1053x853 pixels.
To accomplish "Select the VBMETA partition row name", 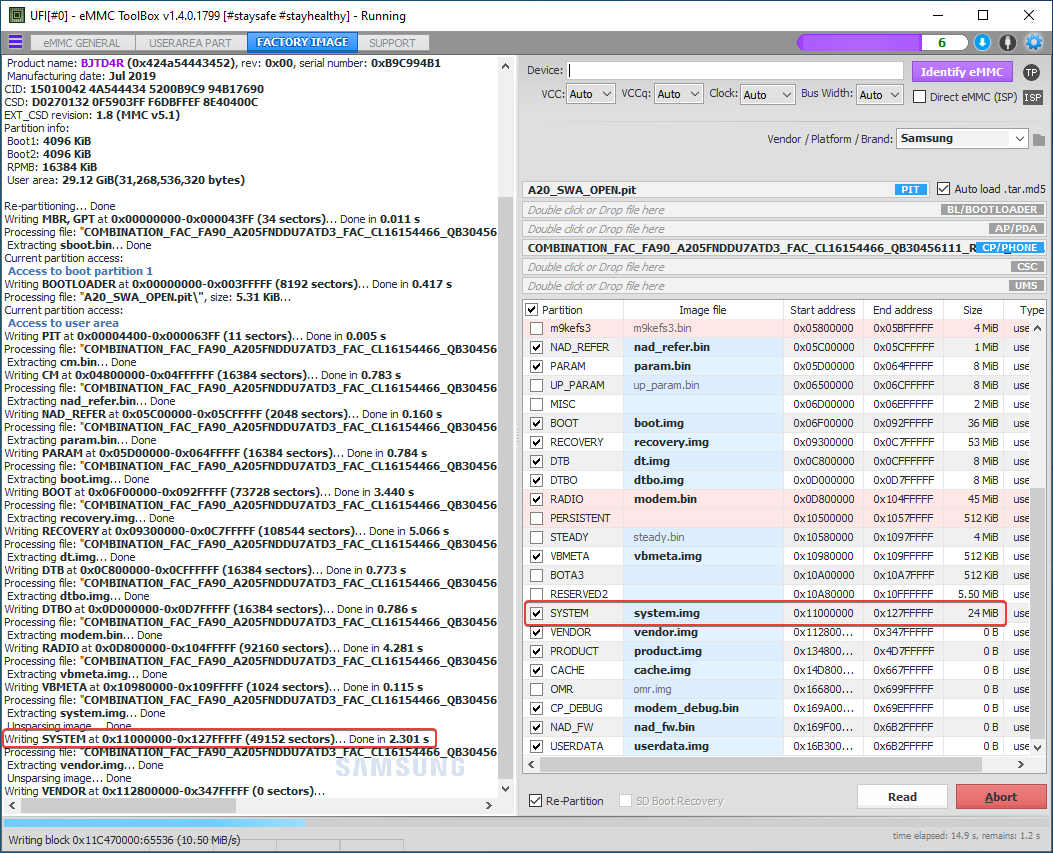I will pyautogui.click(x=569, y=556).
